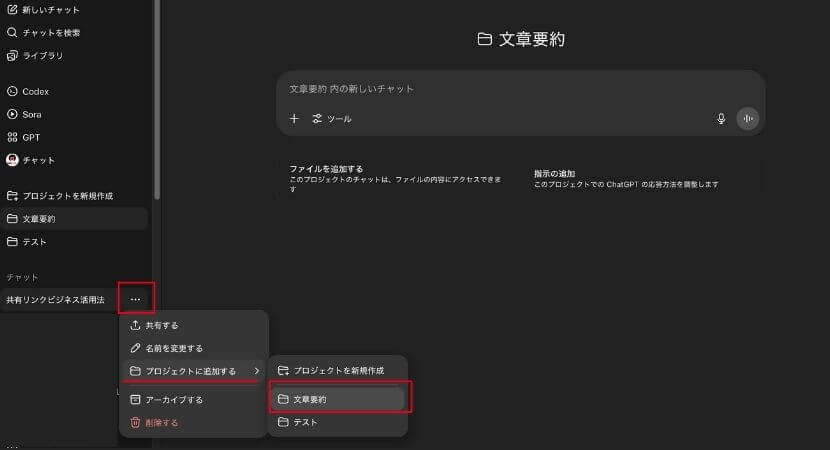Open Sora from the sidebar
830x450 pixels.
tap(24, 114)
